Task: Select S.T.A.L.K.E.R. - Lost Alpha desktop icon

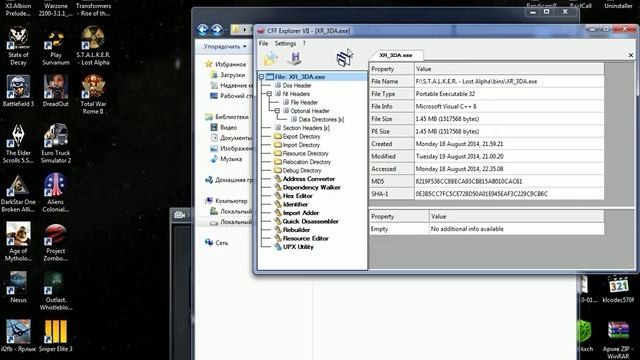Action: point(93,46)
